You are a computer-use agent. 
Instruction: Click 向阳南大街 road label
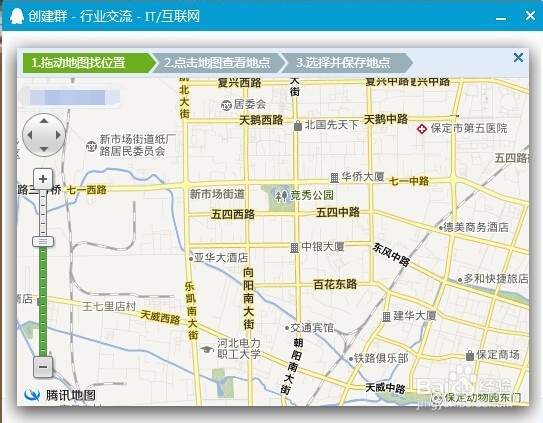(248, 298)
